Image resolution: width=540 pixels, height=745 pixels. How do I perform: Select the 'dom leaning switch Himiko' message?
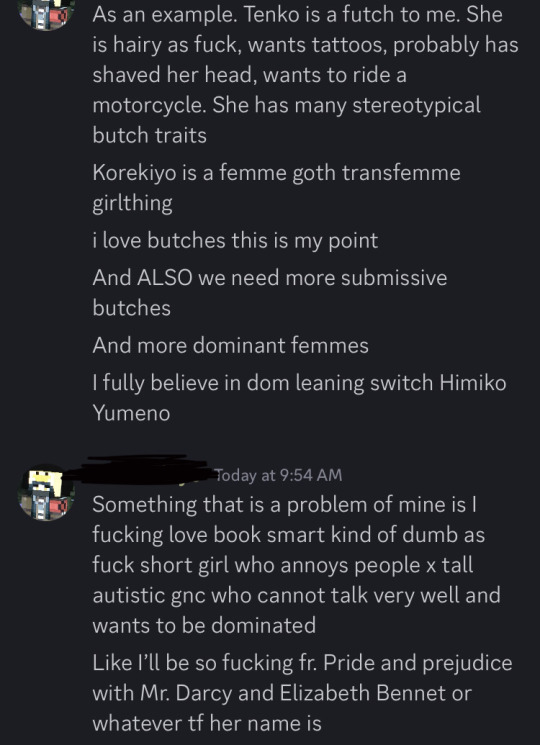[x=299, y=398]
